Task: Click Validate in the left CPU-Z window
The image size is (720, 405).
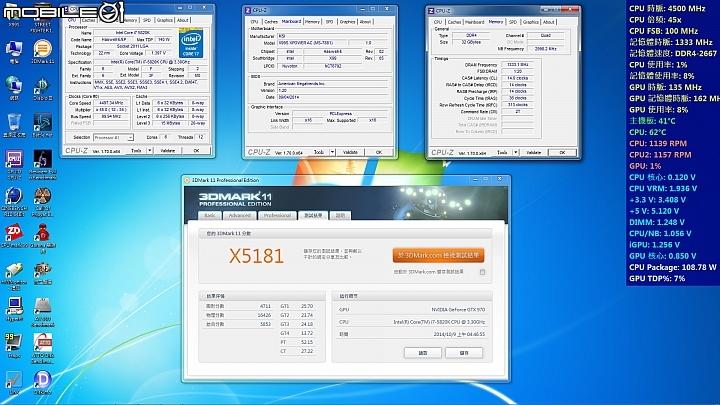Action: click(167, 151)
